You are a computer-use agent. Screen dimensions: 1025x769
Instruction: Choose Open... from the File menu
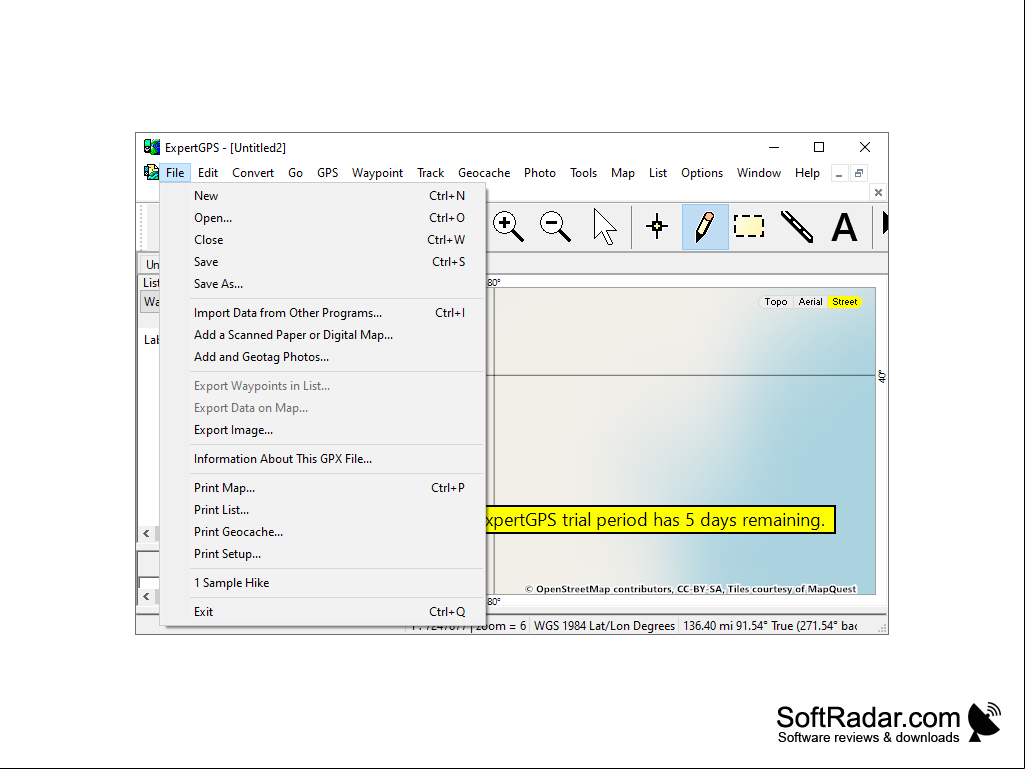coord(323,218)
